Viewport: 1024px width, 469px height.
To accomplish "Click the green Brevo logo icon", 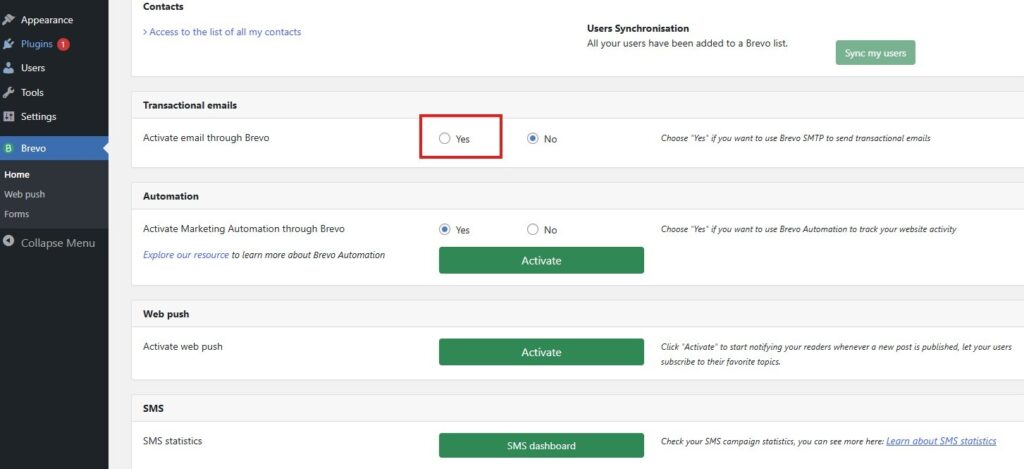I will click(9, 148).
